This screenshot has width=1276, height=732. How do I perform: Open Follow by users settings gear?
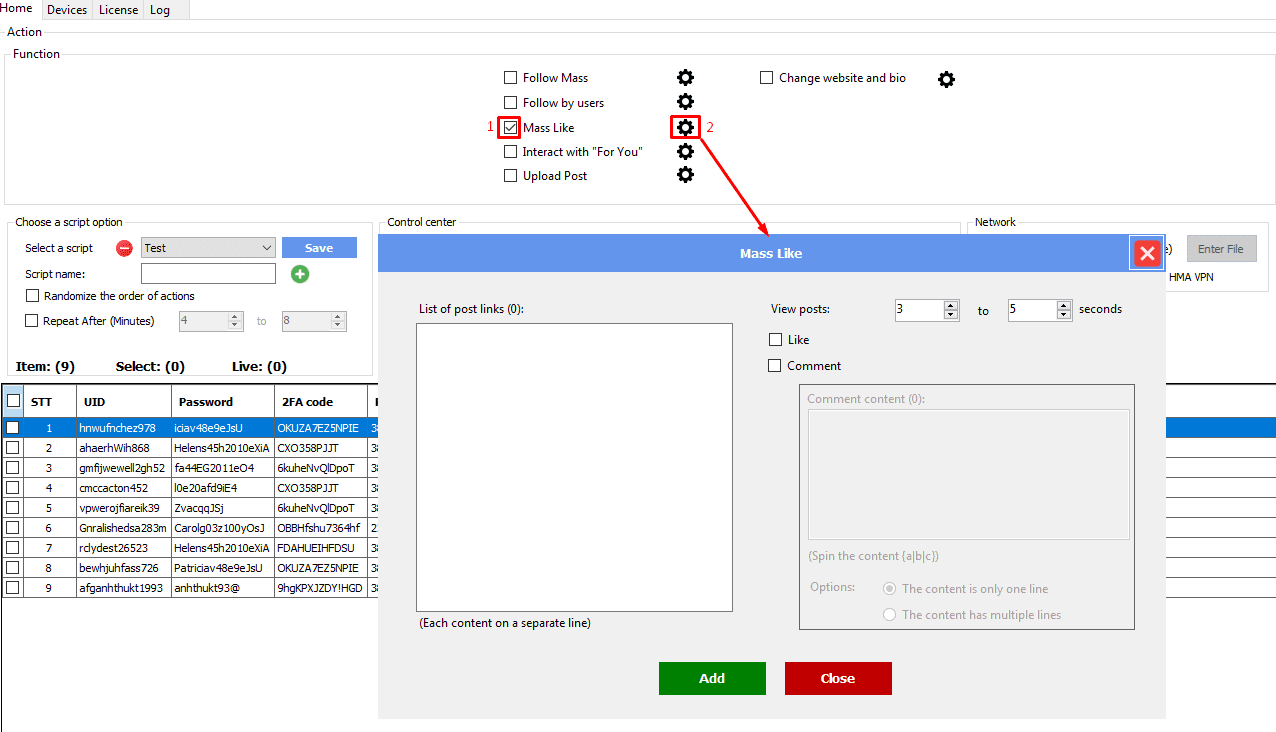pyautogui.click(x=685, y=102)
